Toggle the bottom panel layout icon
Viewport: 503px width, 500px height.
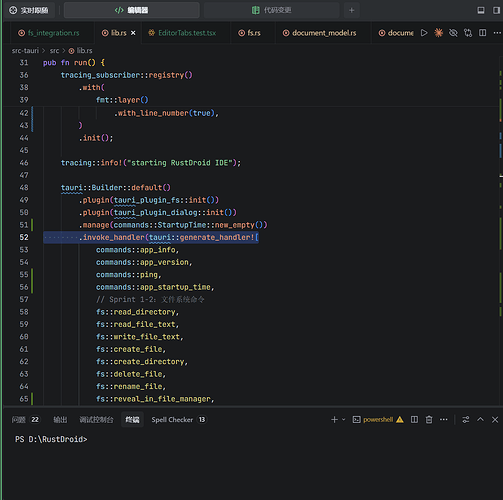[481, 10]
